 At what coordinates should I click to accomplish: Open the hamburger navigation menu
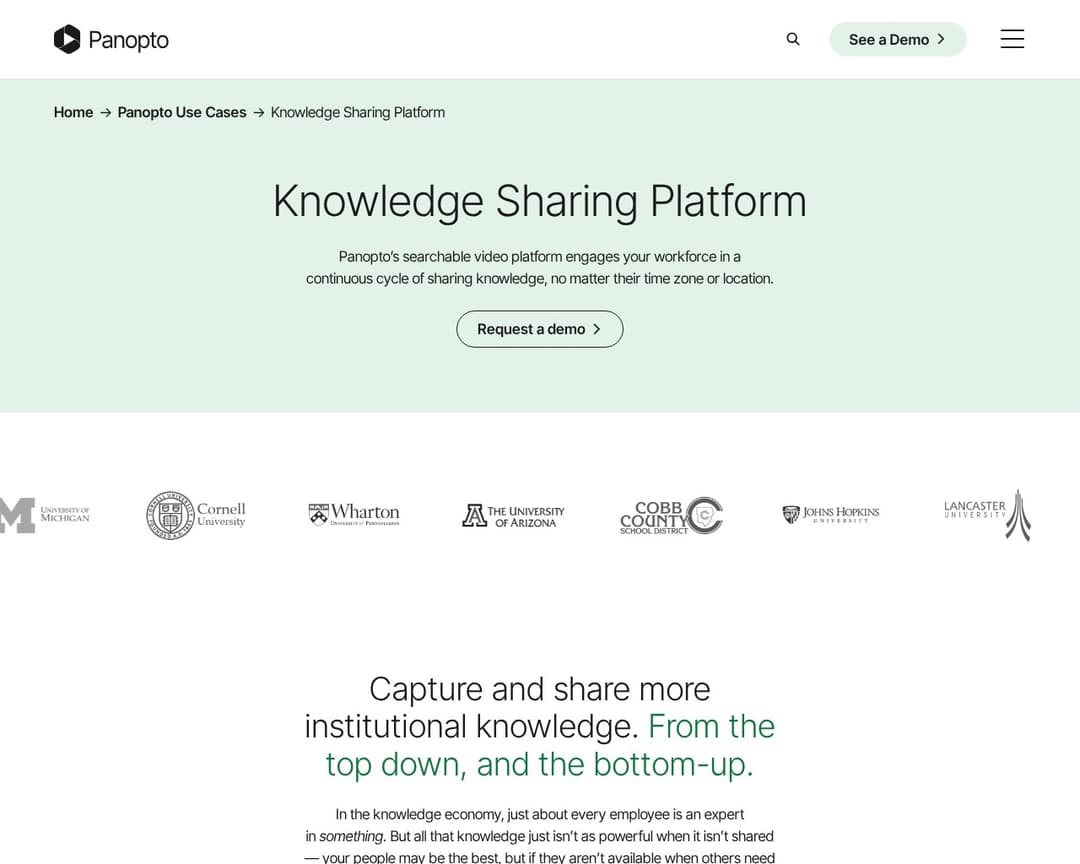1012,39
